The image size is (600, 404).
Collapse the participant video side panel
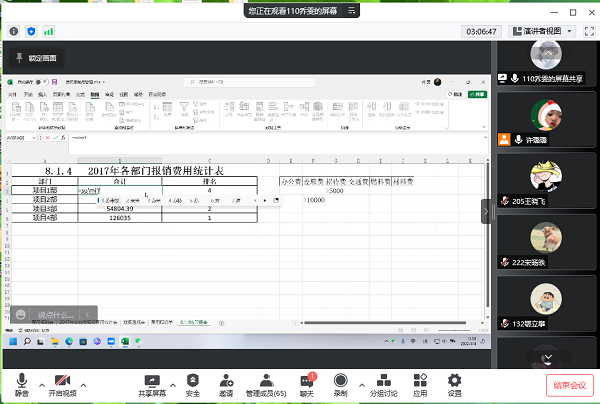click(487, 211)
